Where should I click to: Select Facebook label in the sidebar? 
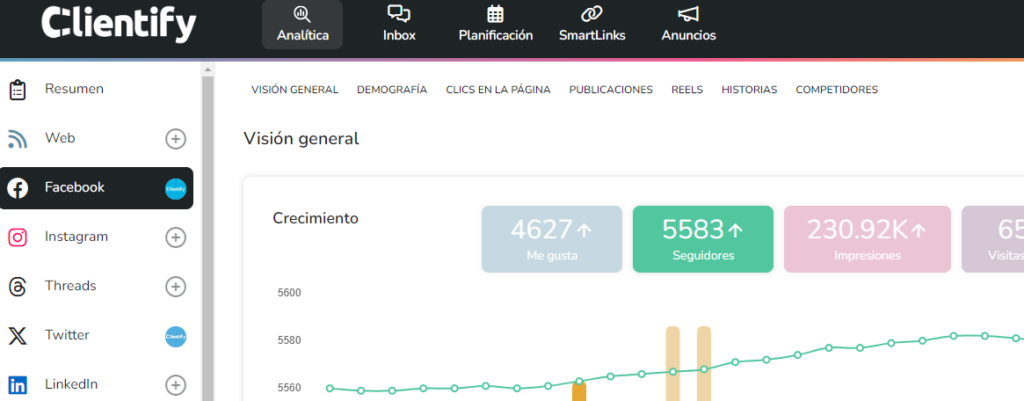74,187
